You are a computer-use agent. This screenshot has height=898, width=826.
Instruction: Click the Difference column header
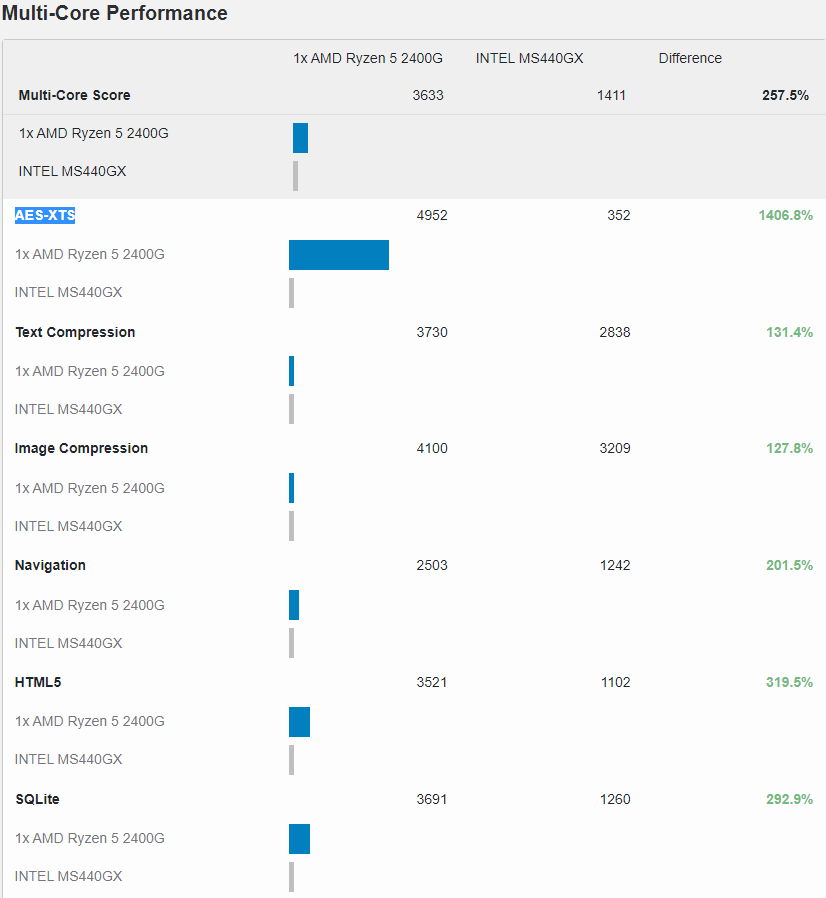pos(690,58)
